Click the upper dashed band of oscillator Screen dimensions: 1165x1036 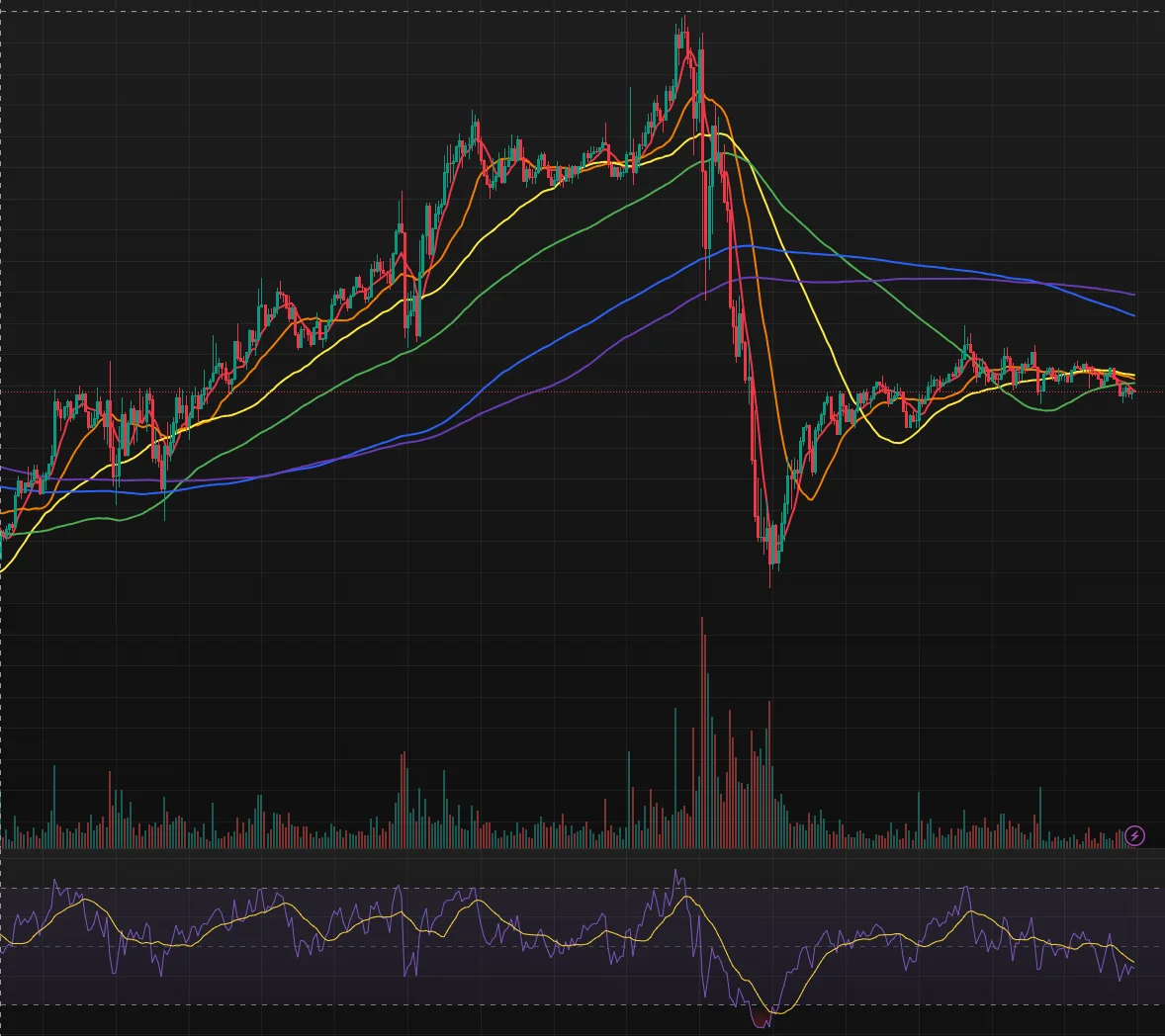click(582, 889)
